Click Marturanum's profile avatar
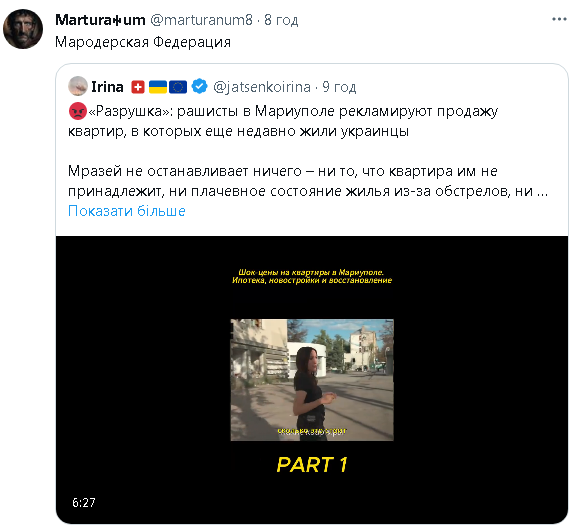Image resolution: width=576 pixels, height=527 pixels. pyautogui.click(x=23, y=29)
